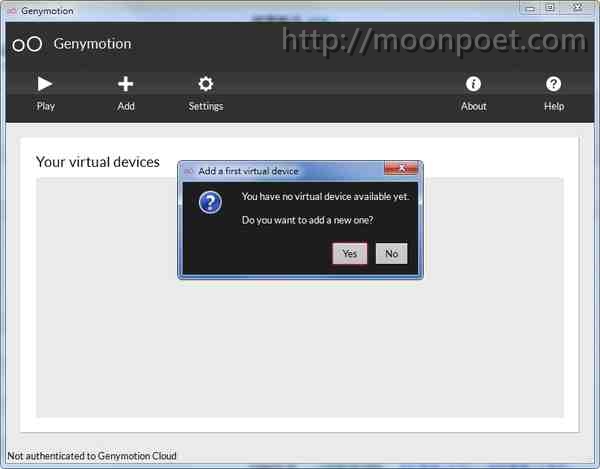Open Settings via the gear icon
Image resolution: width=600 pixels, height=469 pixels.
tap(206, 84)
